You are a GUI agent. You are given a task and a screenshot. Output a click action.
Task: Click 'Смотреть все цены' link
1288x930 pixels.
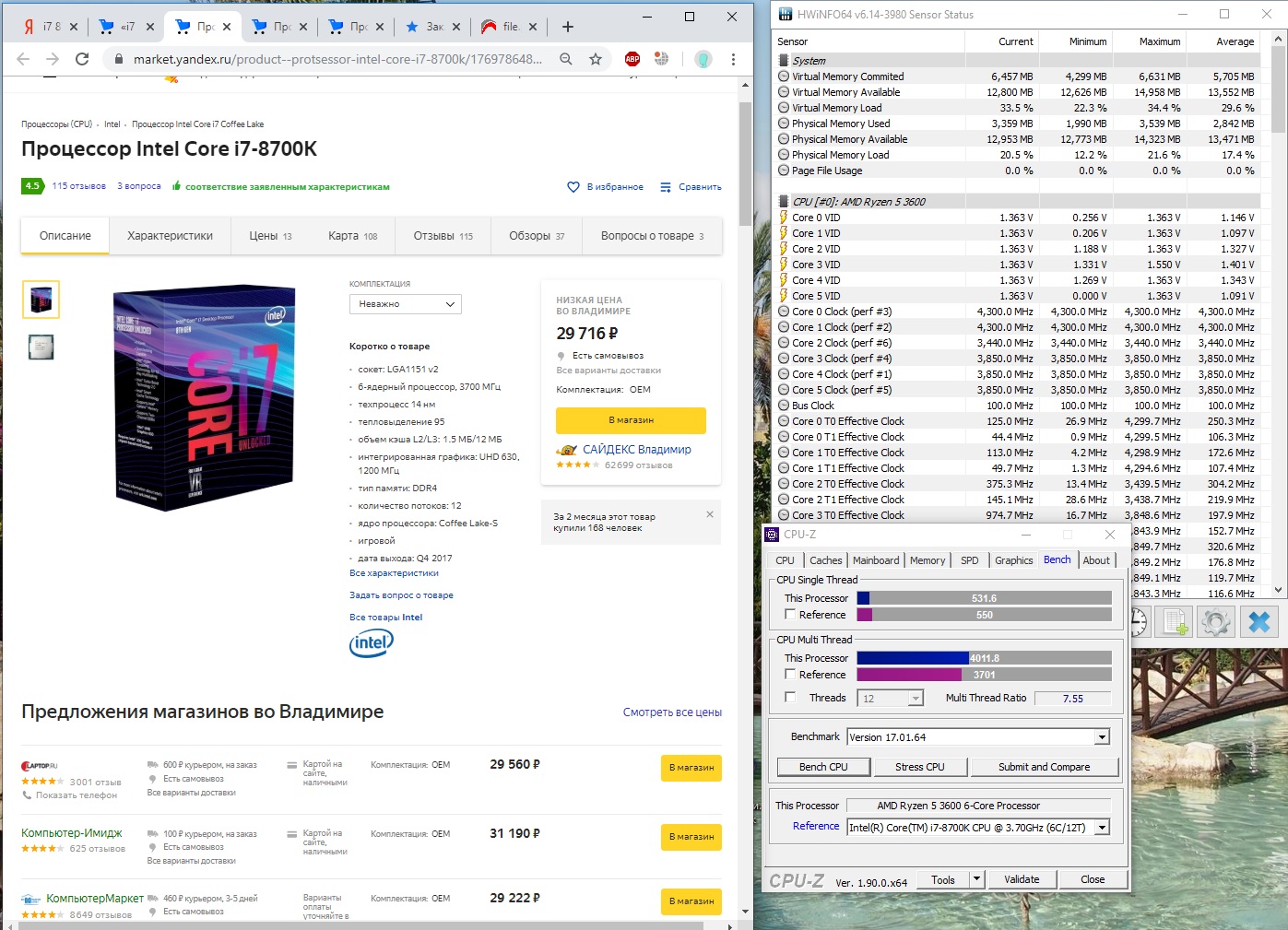point(672,712)
